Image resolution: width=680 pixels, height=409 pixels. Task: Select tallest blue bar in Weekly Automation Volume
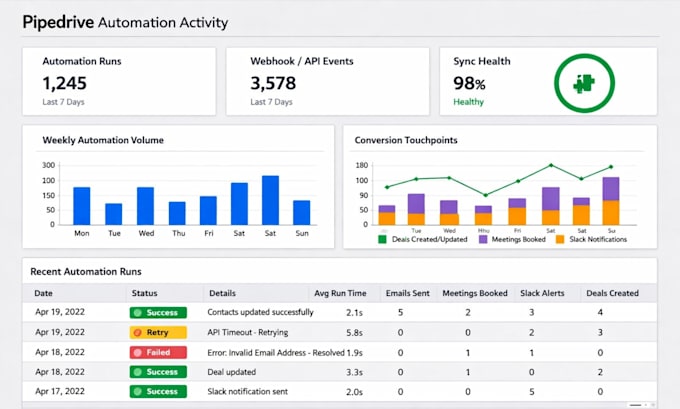(x=271, y=200)
